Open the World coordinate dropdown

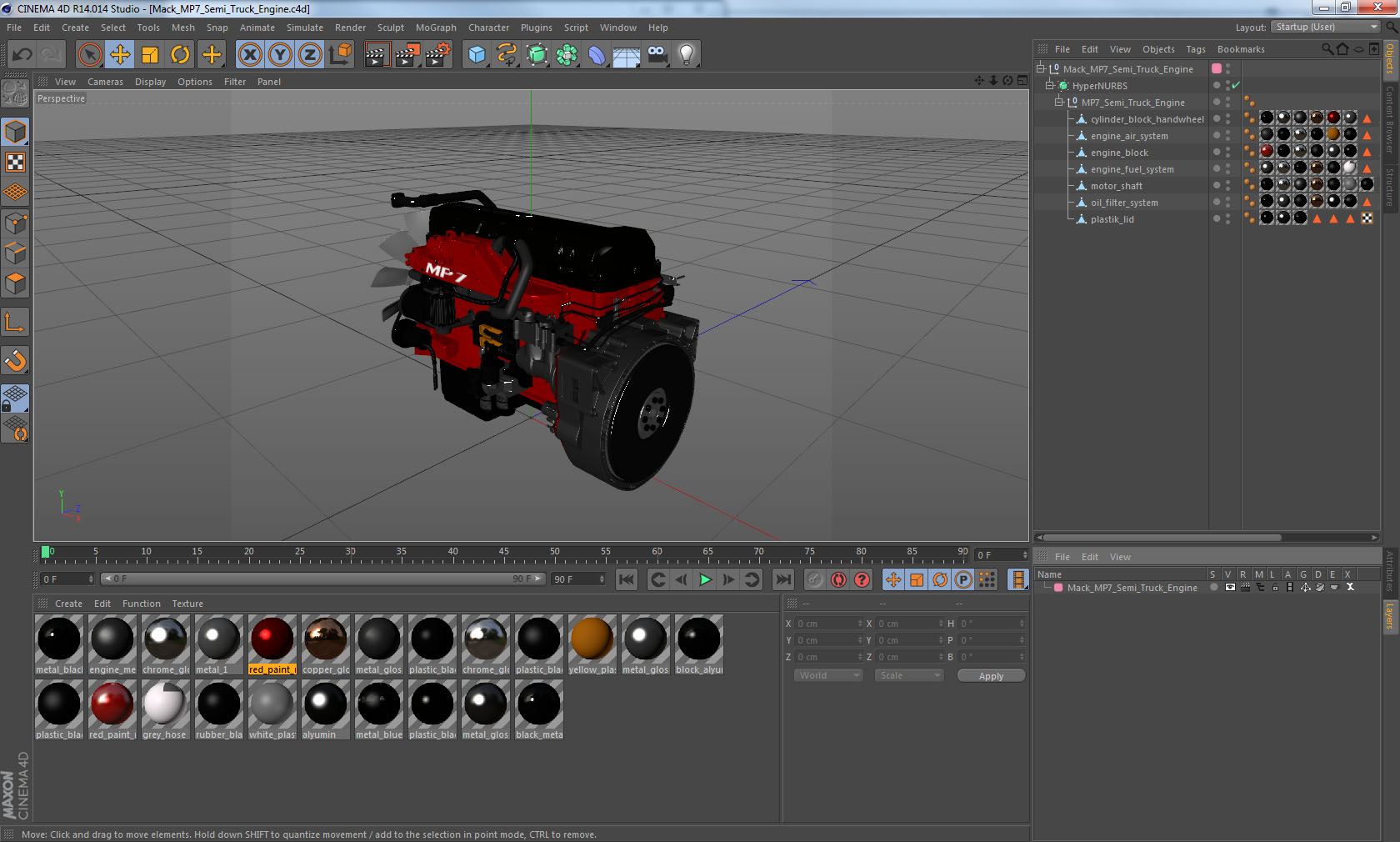[828, 675]
